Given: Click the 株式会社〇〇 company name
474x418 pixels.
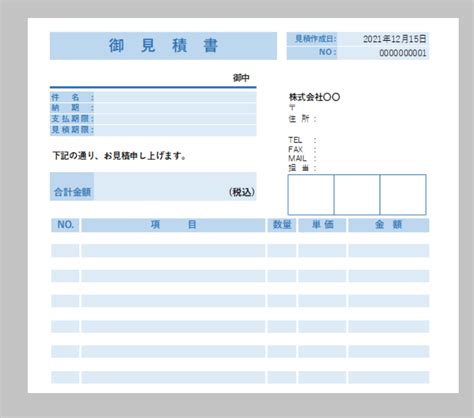Looking at the screenshot, I should 314,97.
